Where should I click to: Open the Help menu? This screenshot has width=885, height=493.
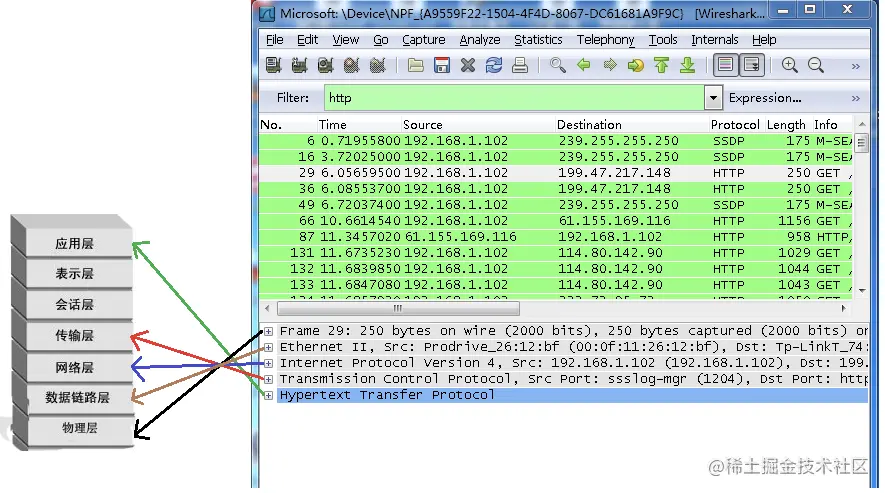pos(764,40)
